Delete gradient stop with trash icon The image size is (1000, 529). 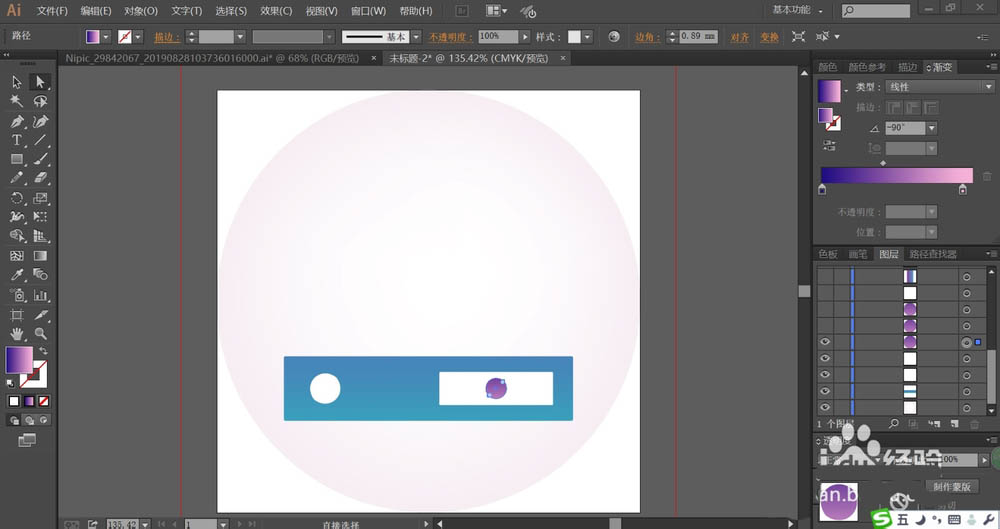click(x=987, y=176)
